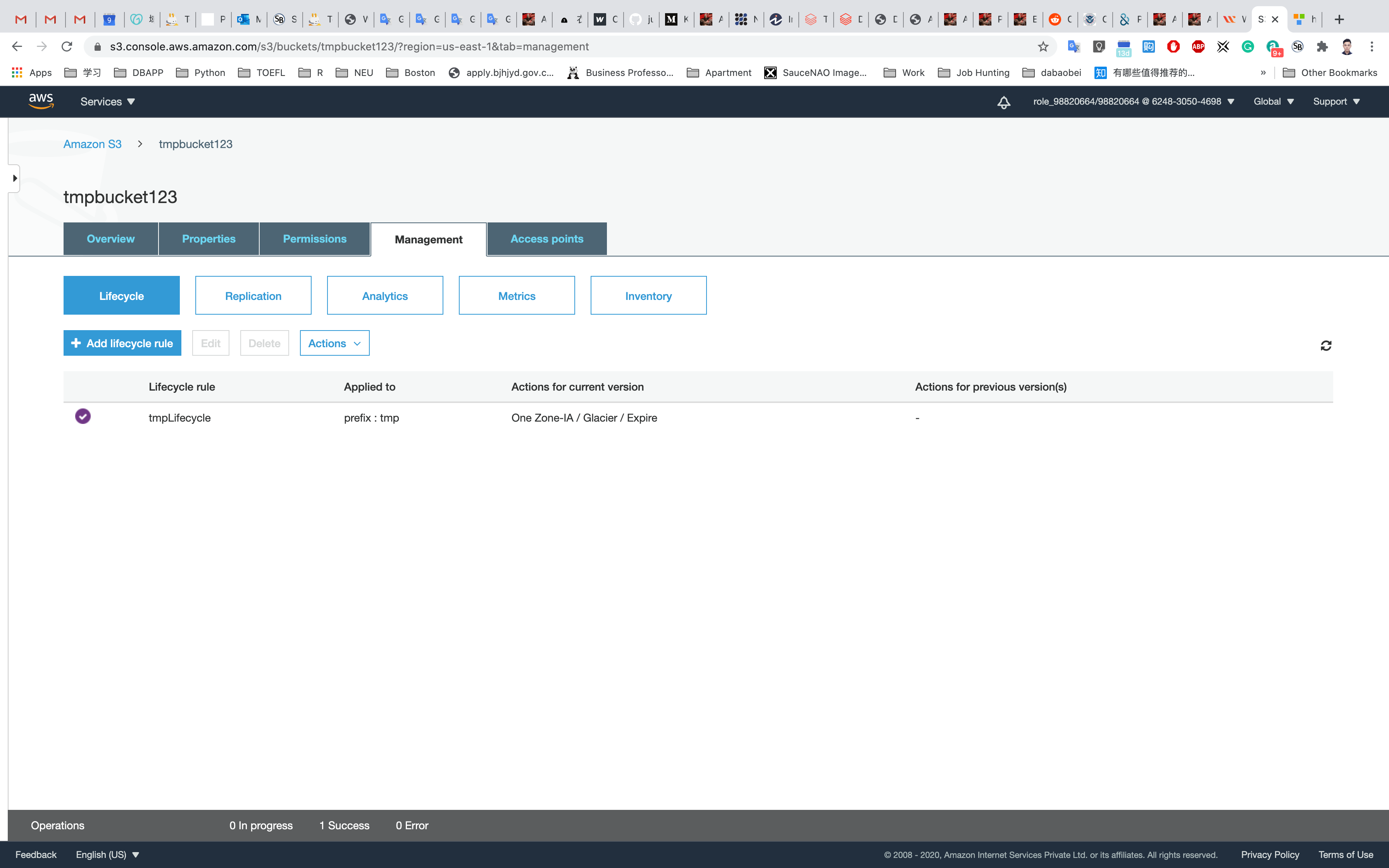The width and height of the screenshot is (1389, 868).
Task: Open the notifications bell icon
Action: click(x=1003, y=102)
